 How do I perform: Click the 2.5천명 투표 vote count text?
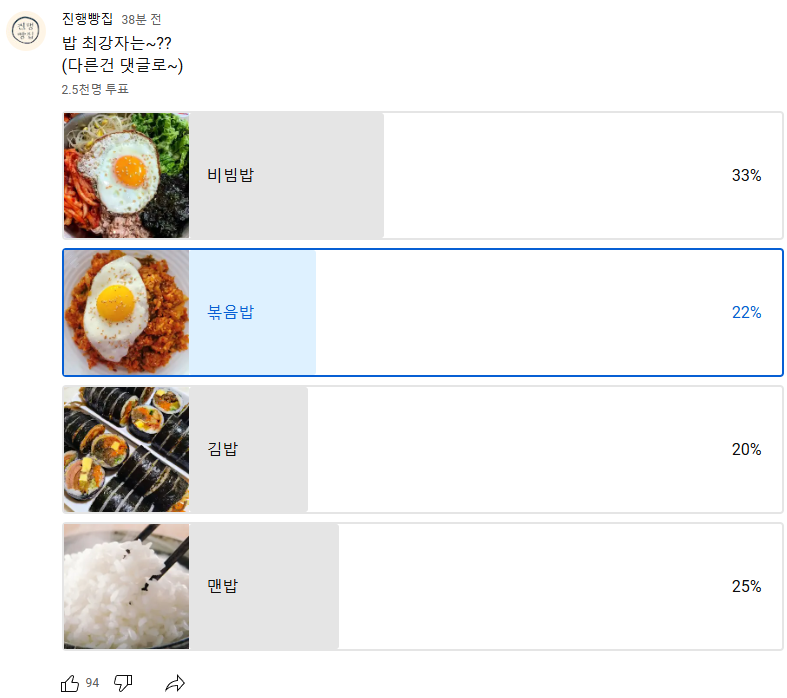coord(95,89)
